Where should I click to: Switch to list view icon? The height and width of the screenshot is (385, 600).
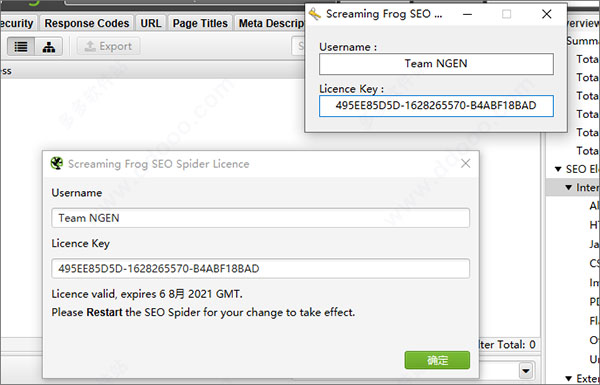pyautogui.click(x=21, y=47)
